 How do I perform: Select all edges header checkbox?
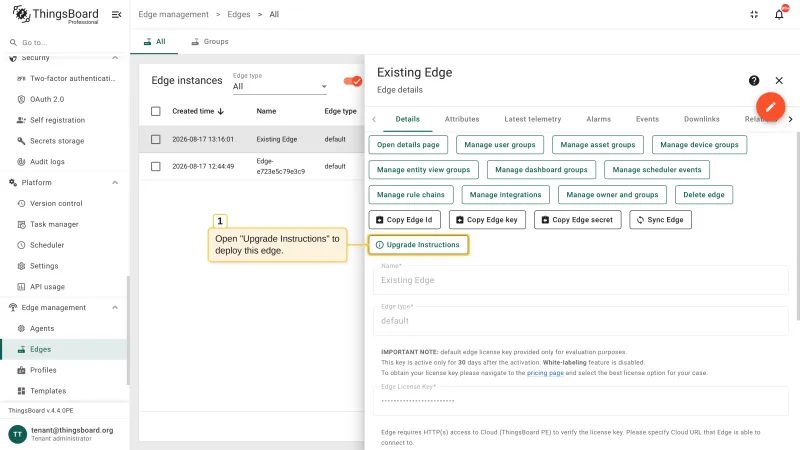click(156, 111)
